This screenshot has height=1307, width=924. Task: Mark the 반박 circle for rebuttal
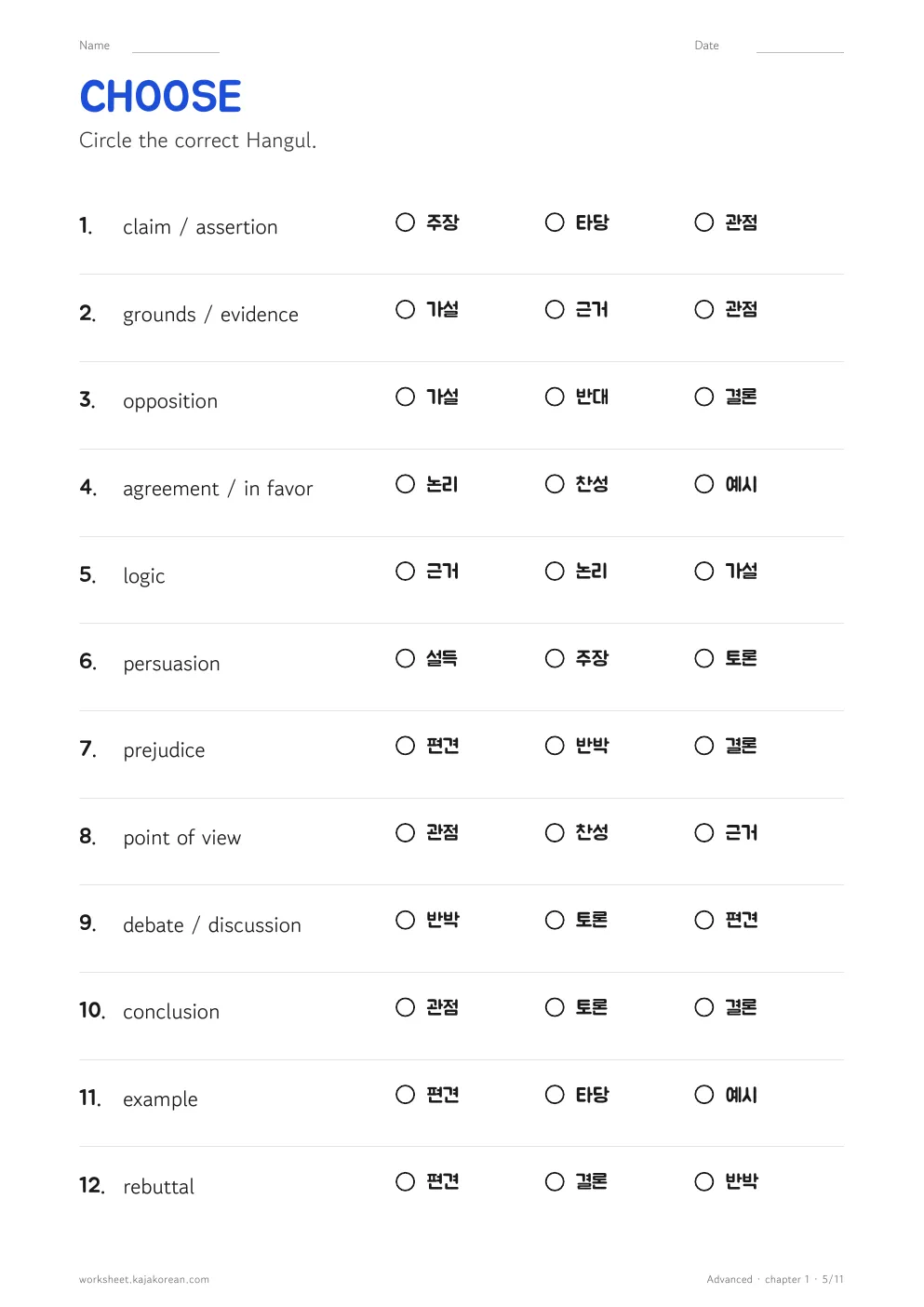(x=704, y=1181)
